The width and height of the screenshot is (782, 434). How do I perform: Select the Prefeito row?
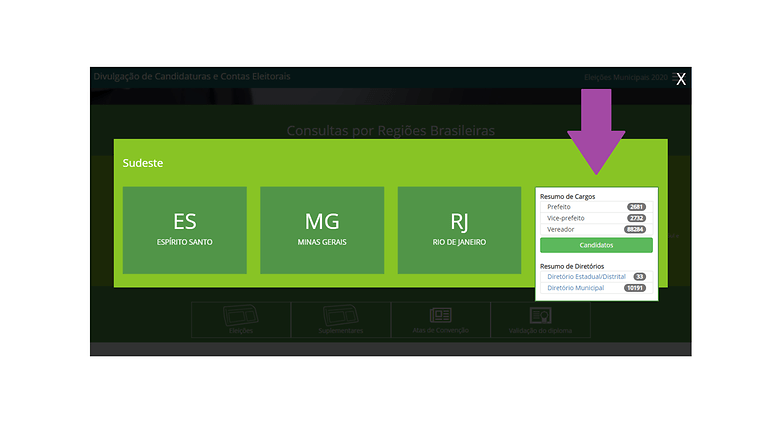click(x=596, y=207)
